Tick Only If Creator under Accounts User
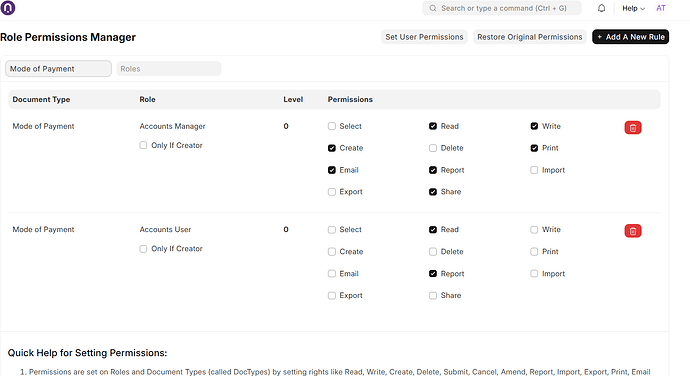This screenshot has width=690, height=376. coord(143,249)
